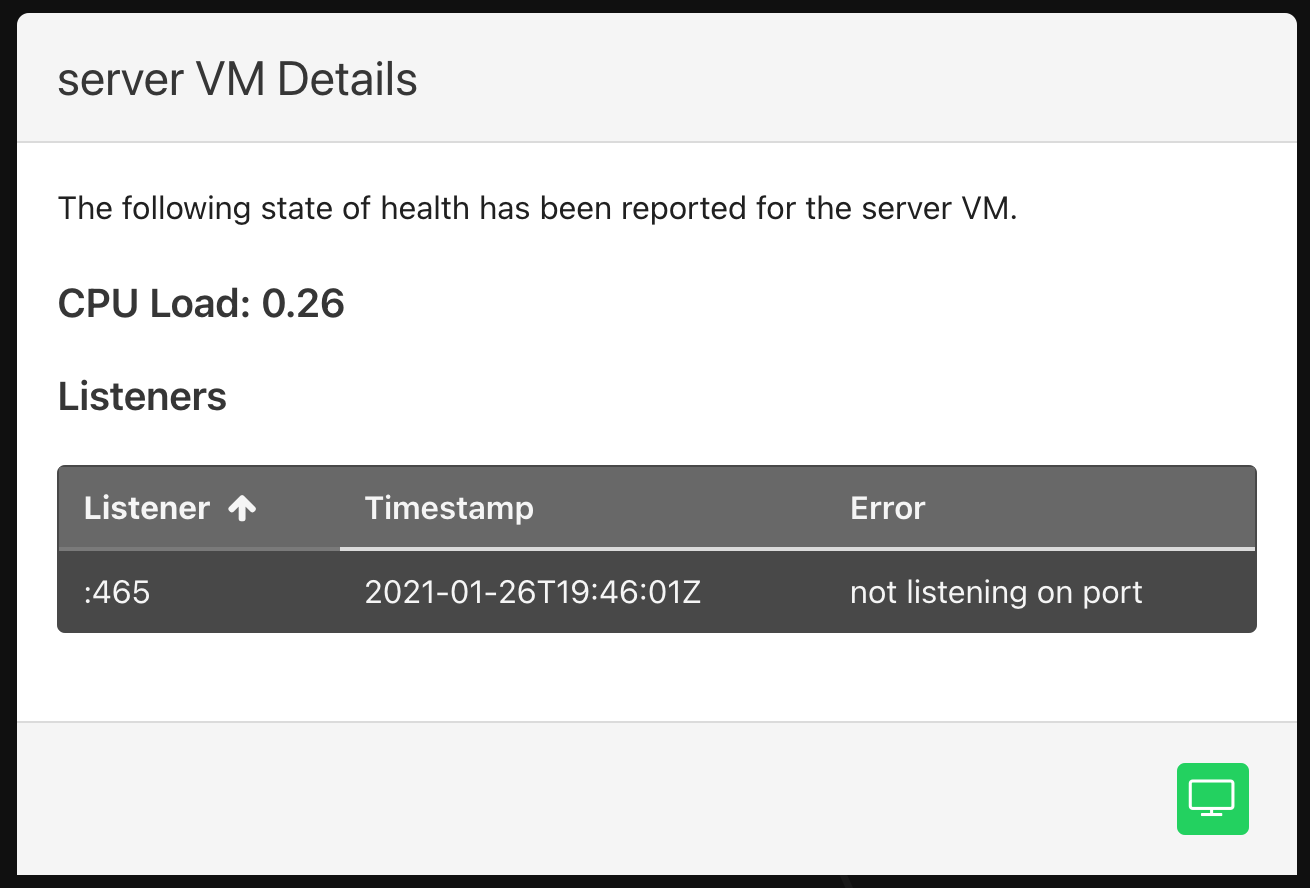Click the green monitor icon button

tap(1212, 798)
